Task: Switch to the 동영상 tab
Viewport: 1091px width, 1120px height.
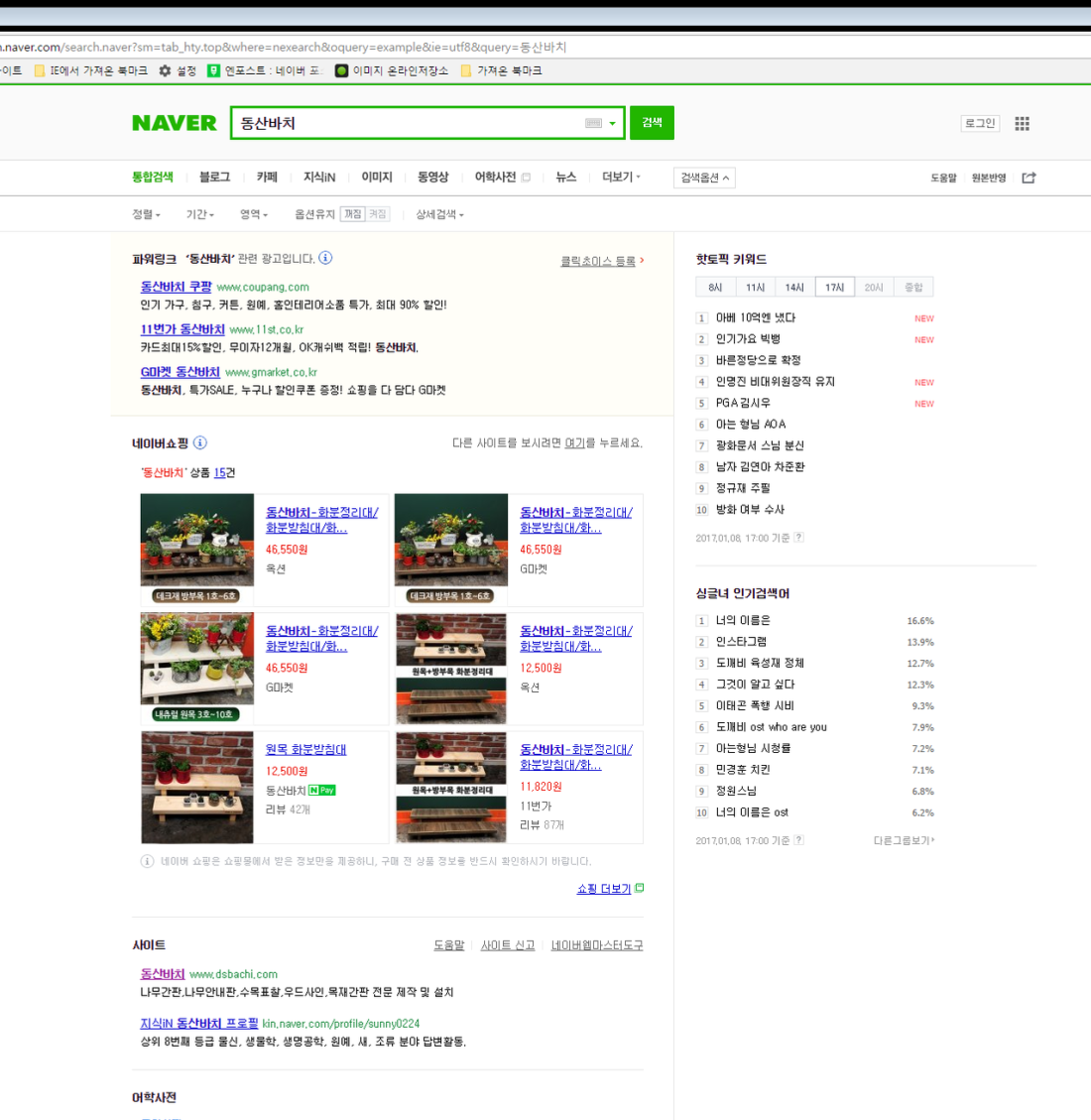Action: click(x=433, y=178)
